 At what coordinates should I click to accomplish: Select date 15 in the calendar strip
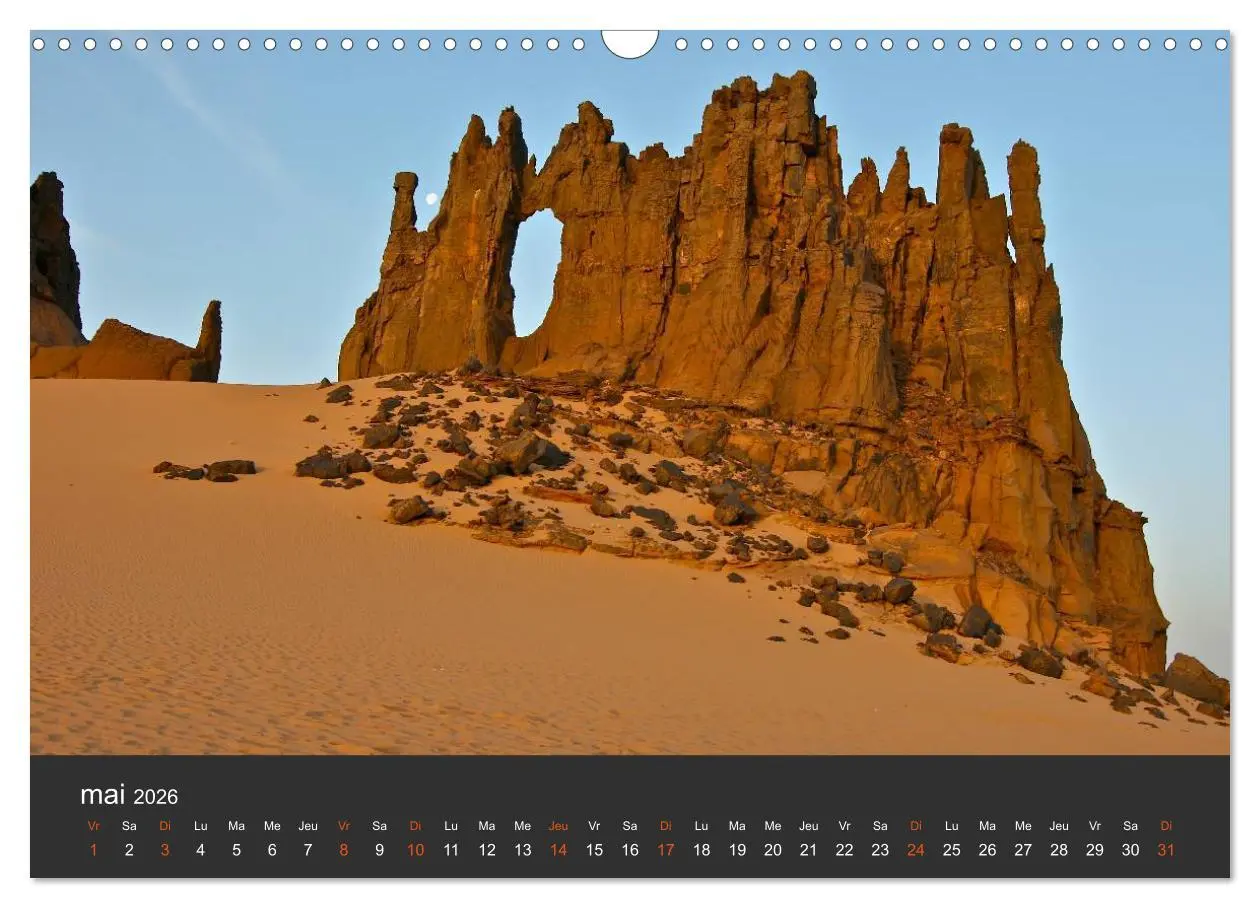coord(594,850)
